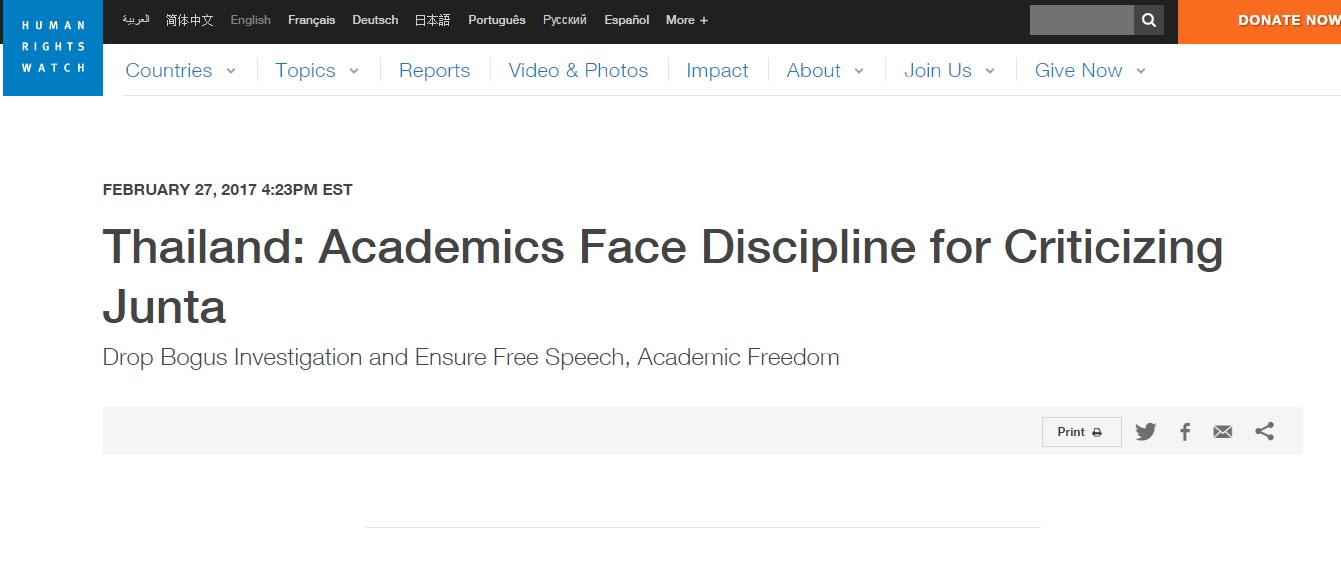Go to the Reports section
This screenshot has width=1341, height=582.
pyautogui.click(x=434, y=70)
